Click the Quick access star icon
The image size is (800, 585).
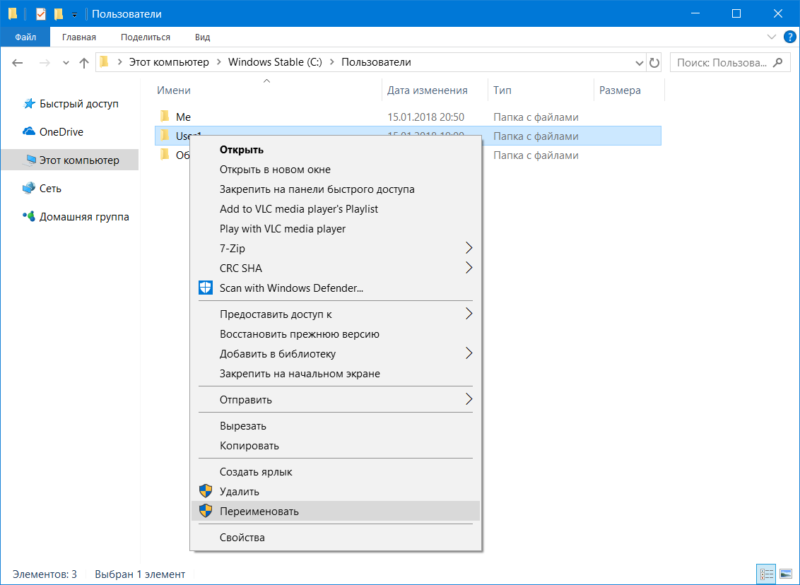pyautogui.click(x=29, y=104)
